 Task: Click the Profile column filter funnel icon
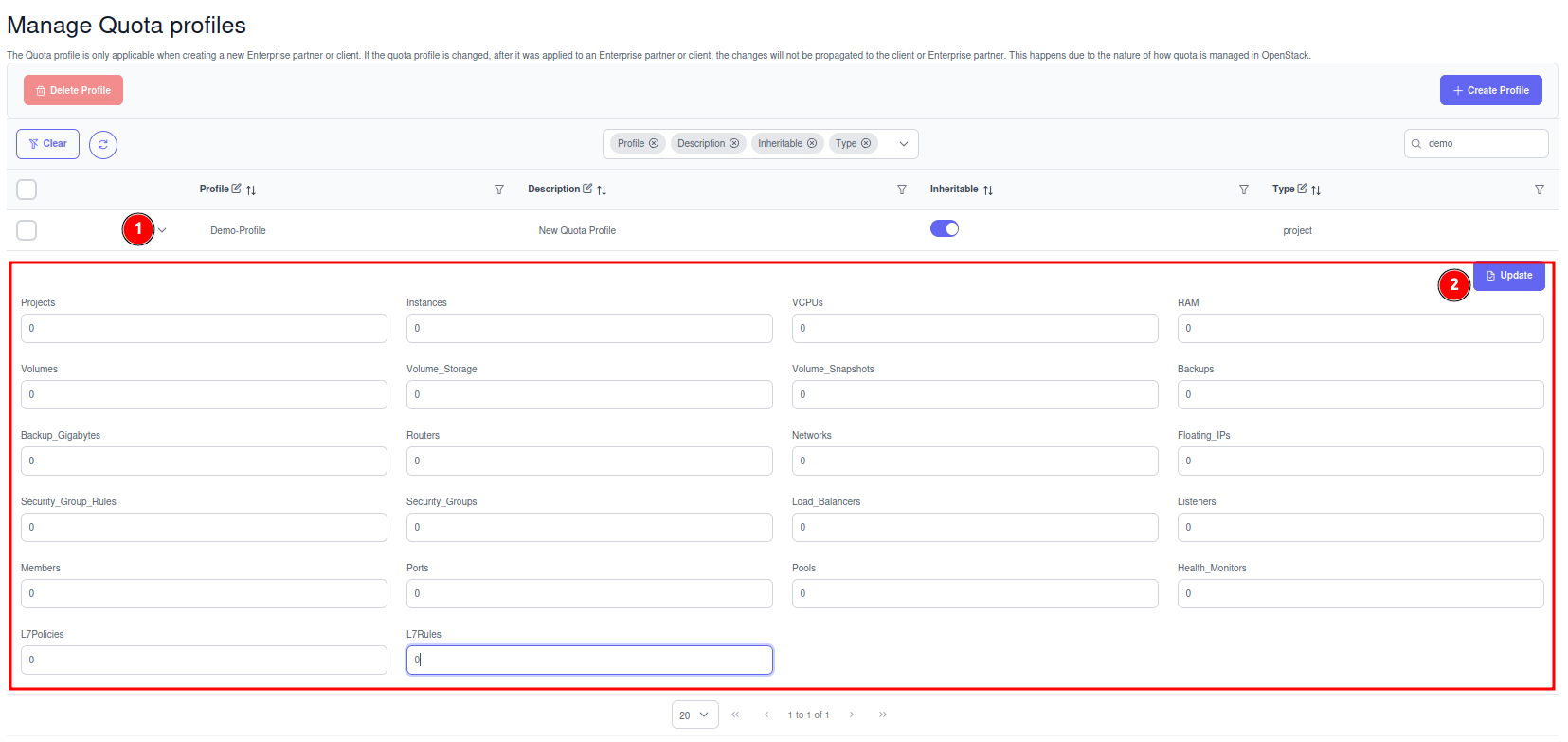(499, 190)
